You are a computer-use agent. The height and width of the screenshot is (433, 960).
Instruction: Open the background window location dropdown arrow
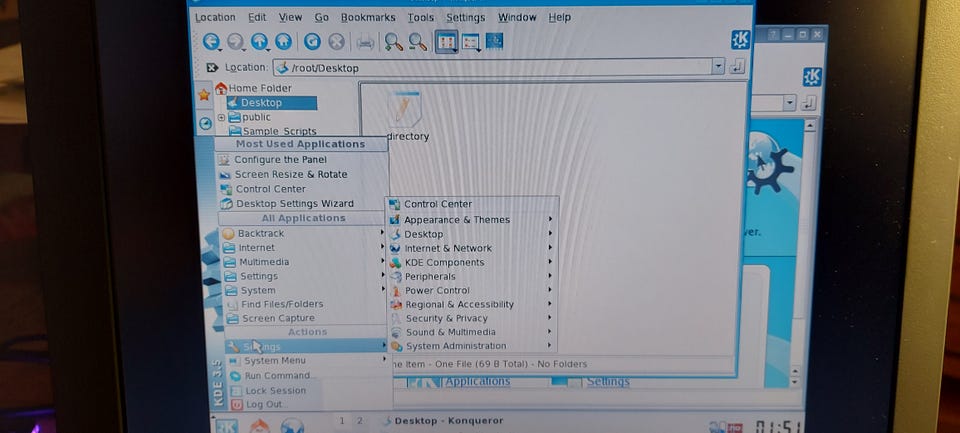(x=790, y=103)
